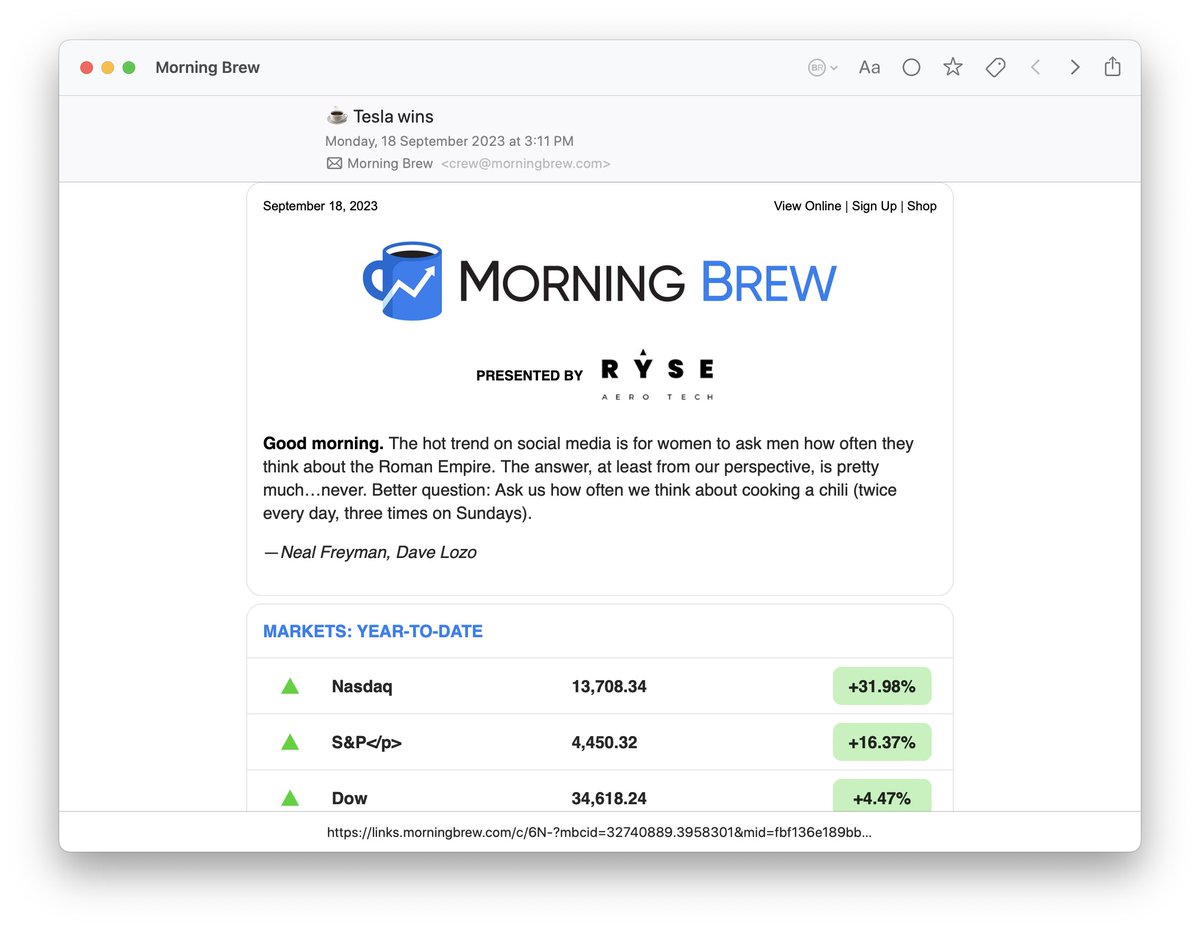Go to the previous message arrow
The width and height of the screenshot is (1200, 930).
(1035, 67)
